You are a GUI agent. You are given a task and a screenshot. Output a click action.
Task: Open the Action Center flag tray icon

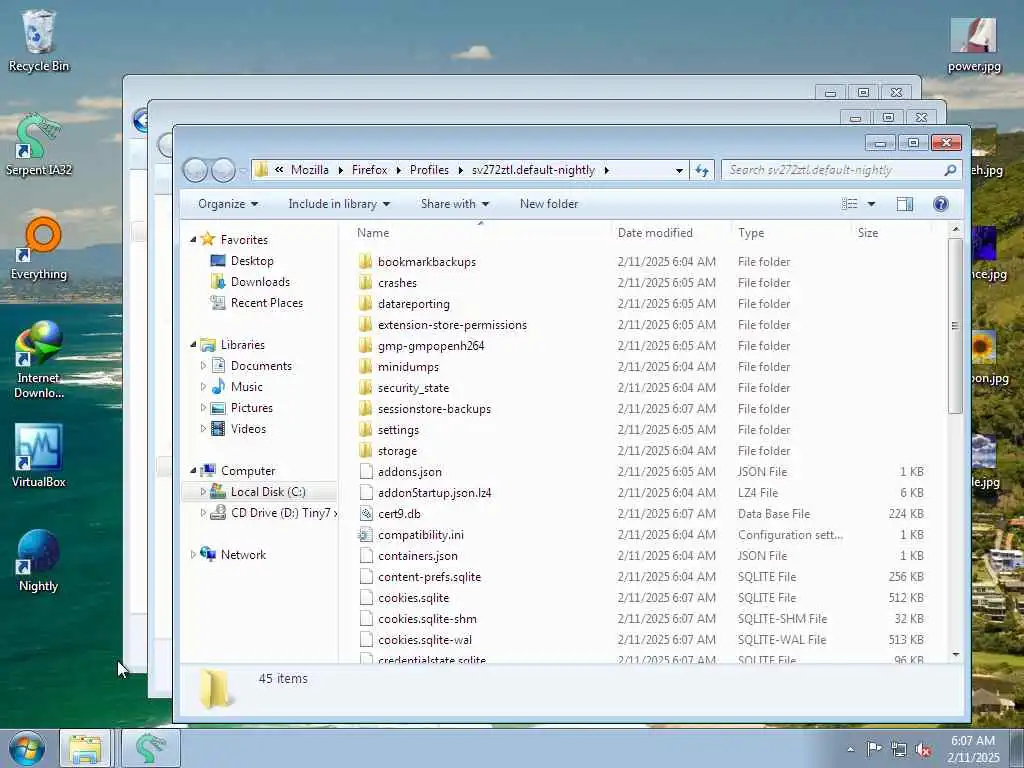pos(873,748)
